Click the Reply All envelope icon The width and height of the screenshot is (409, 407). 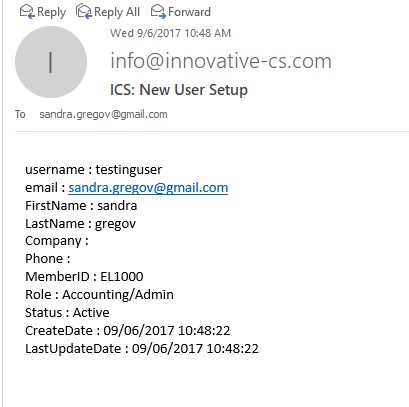(84, 11)
